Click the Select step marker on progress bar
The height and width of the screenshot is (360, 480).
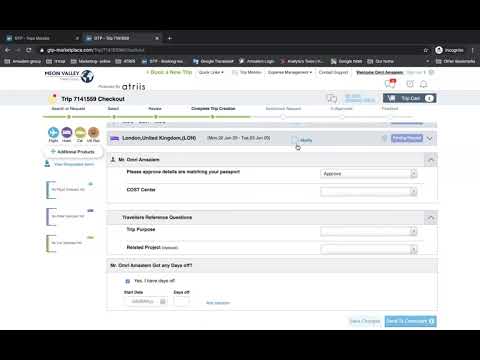coord(114,117)
